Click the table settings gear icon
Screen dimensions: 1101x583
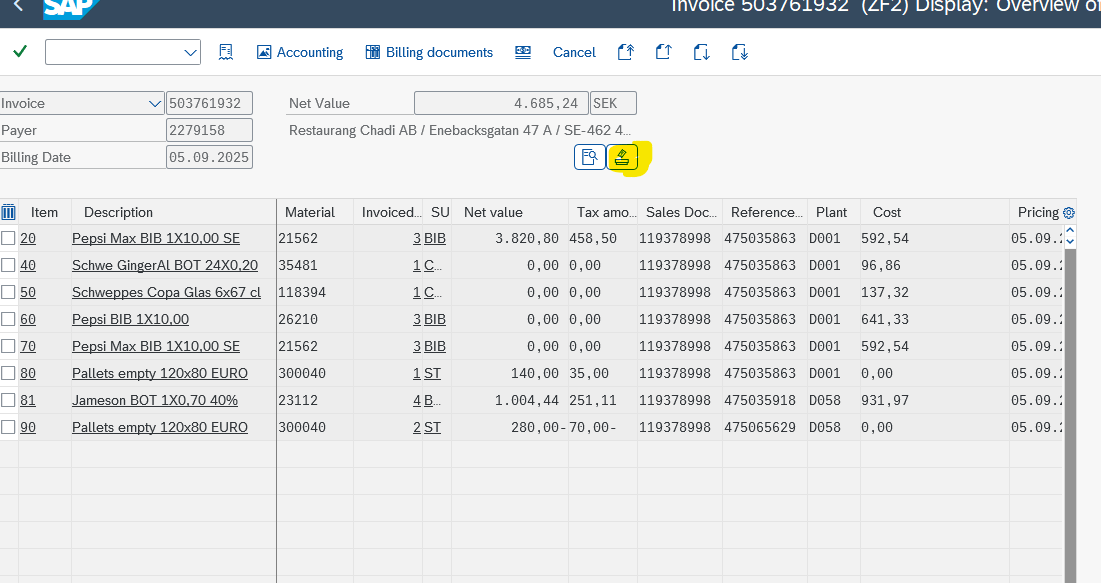1069,212
